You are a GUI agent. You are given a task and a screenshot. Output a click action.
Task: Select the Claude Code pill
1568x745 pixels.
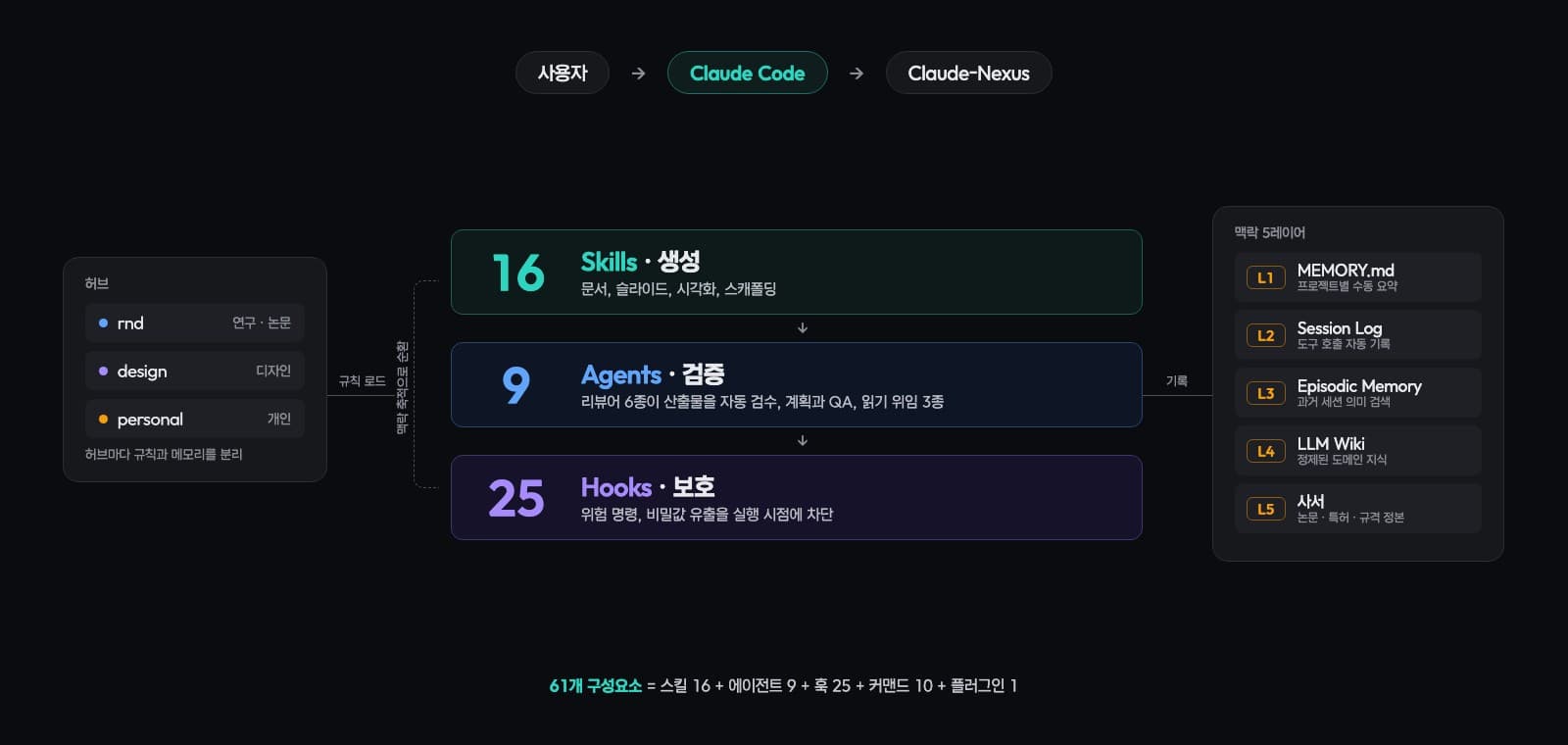click(748, 73)
